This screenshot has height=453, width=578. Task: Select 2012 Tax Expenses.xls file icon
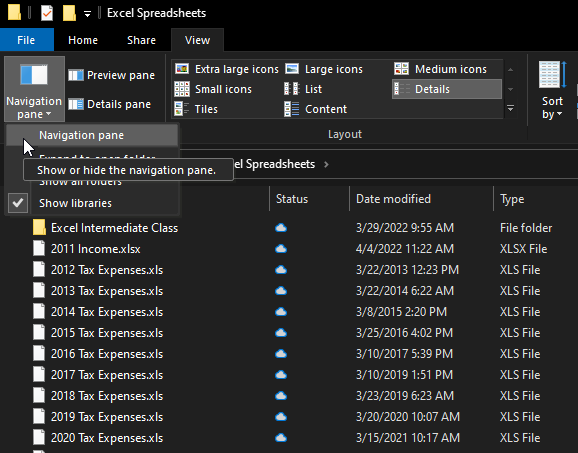[x=39, y=270]
